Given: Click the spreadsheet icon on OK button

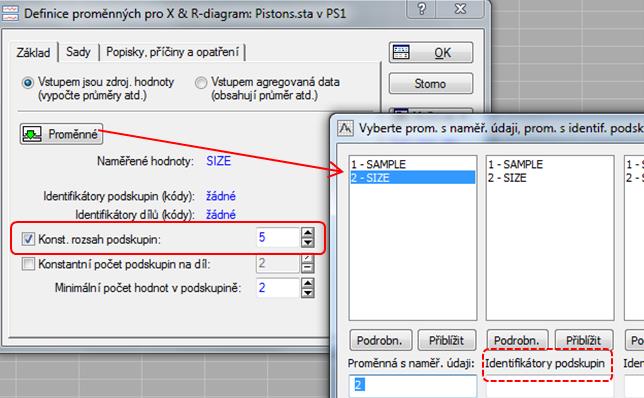Looking at the screenshot, I should [x=401, y=53].
